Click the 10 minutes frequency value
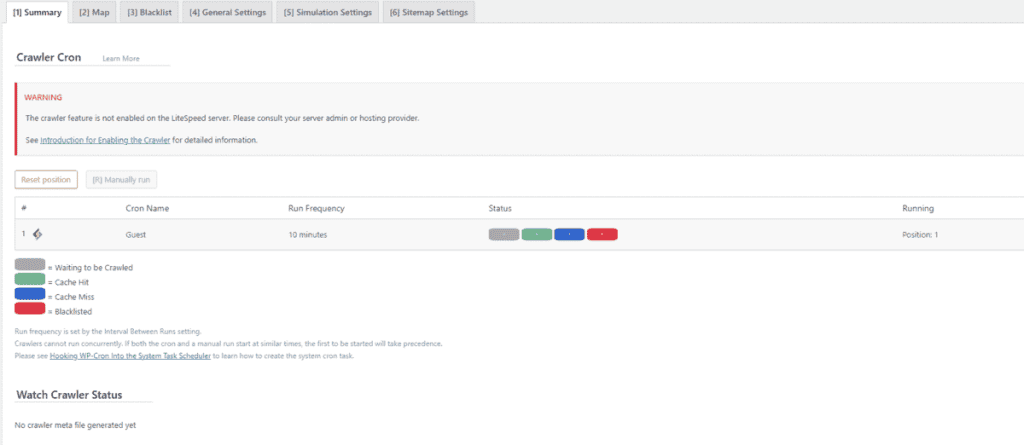This screenshot has width=1024, height=445. [308, 235]
